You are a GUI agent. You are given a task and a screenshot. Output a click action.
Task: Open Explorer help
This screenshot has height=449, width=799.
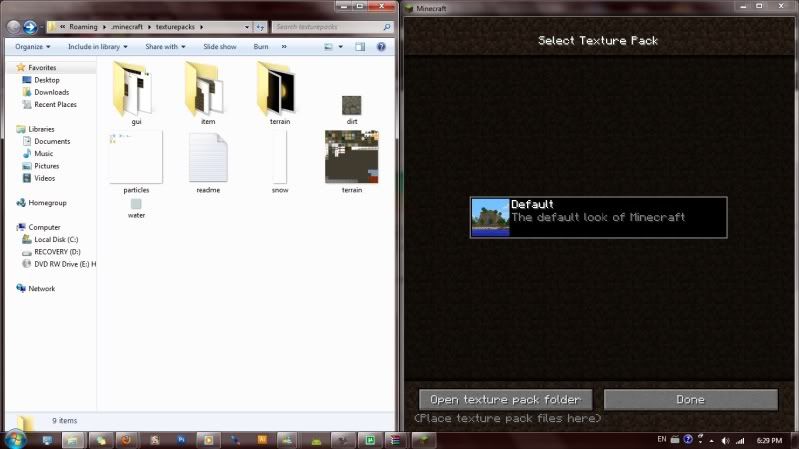tap(381, 47)
